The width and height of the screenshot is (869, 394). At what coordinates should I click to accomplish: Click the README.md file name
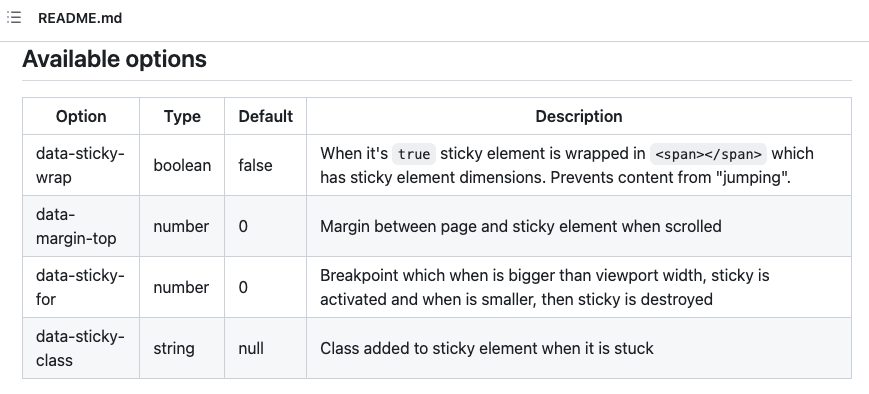(80, 18)
